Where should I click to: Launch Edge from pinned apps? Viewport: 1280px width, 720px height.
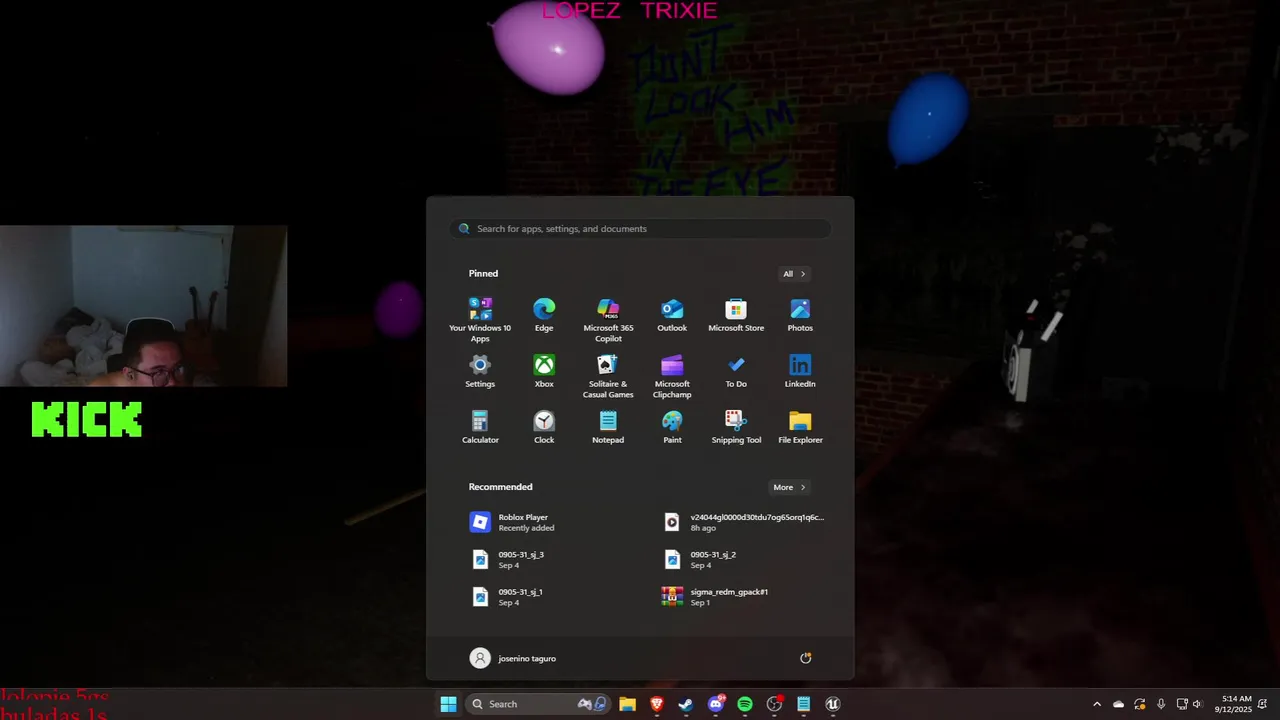[544, 315]
